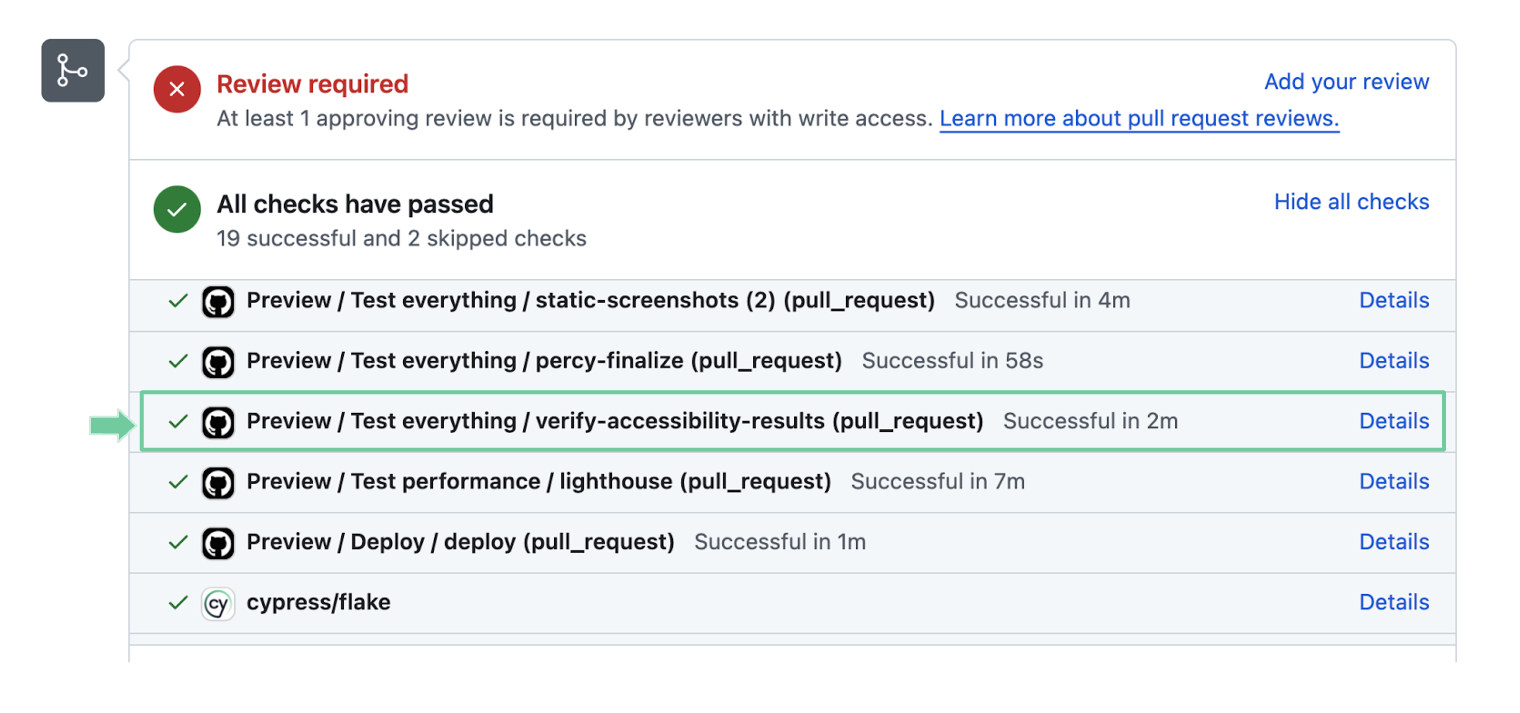Open Add your review

click(x=1346, y=82)
